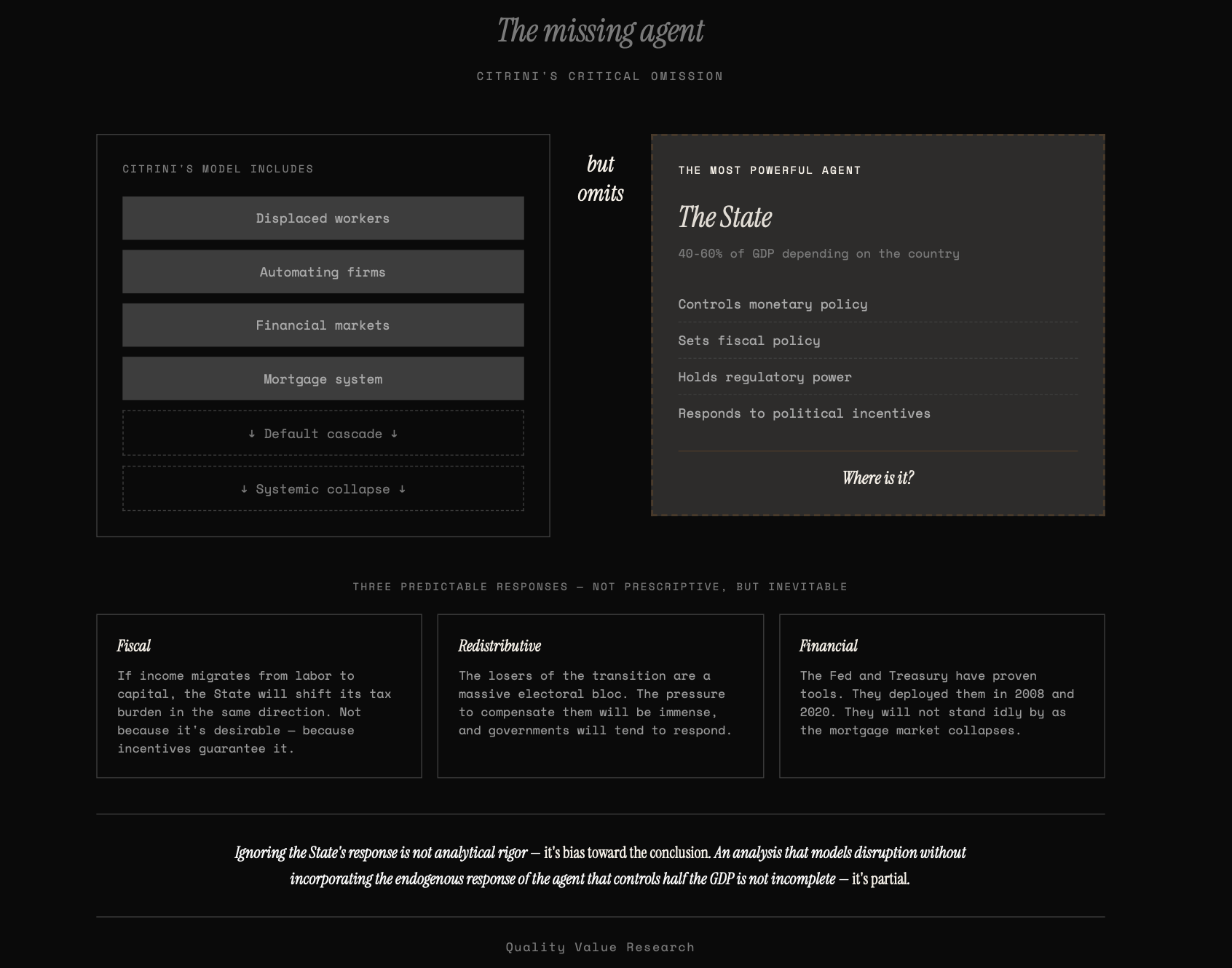Select the "Displaced workers" box
The image size is (1232, 968).
tap(323, 218)
